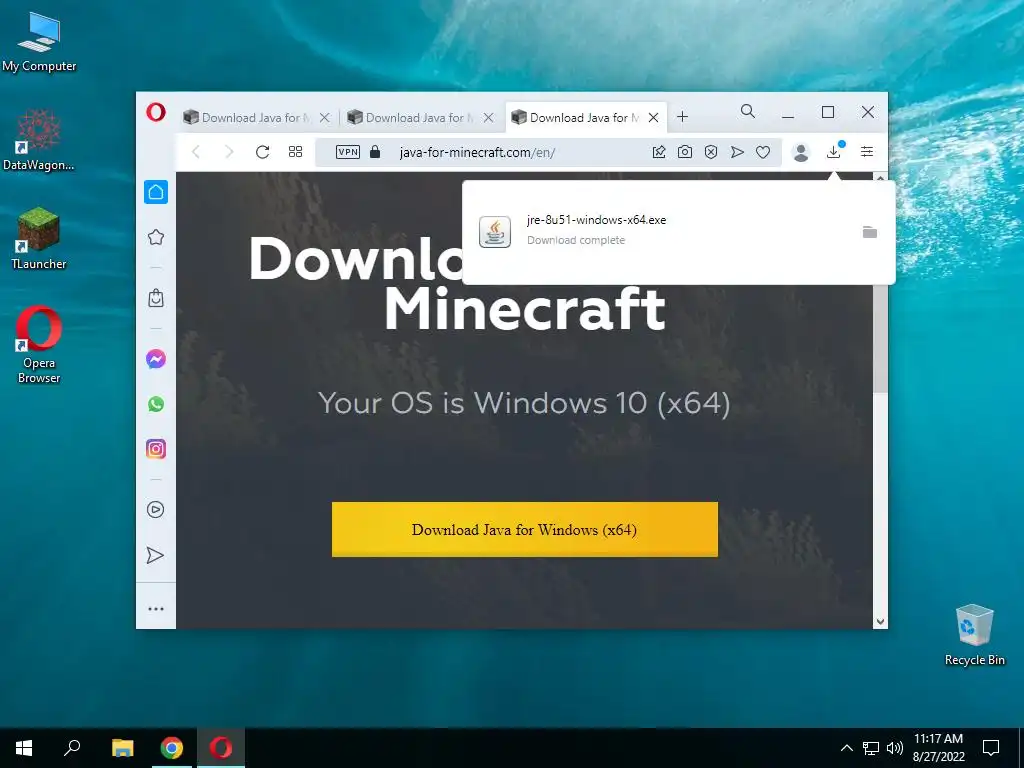This screenshot has height=768, width=1024.
Task: Go back using the browser back arrow
Action: (196, 152)
